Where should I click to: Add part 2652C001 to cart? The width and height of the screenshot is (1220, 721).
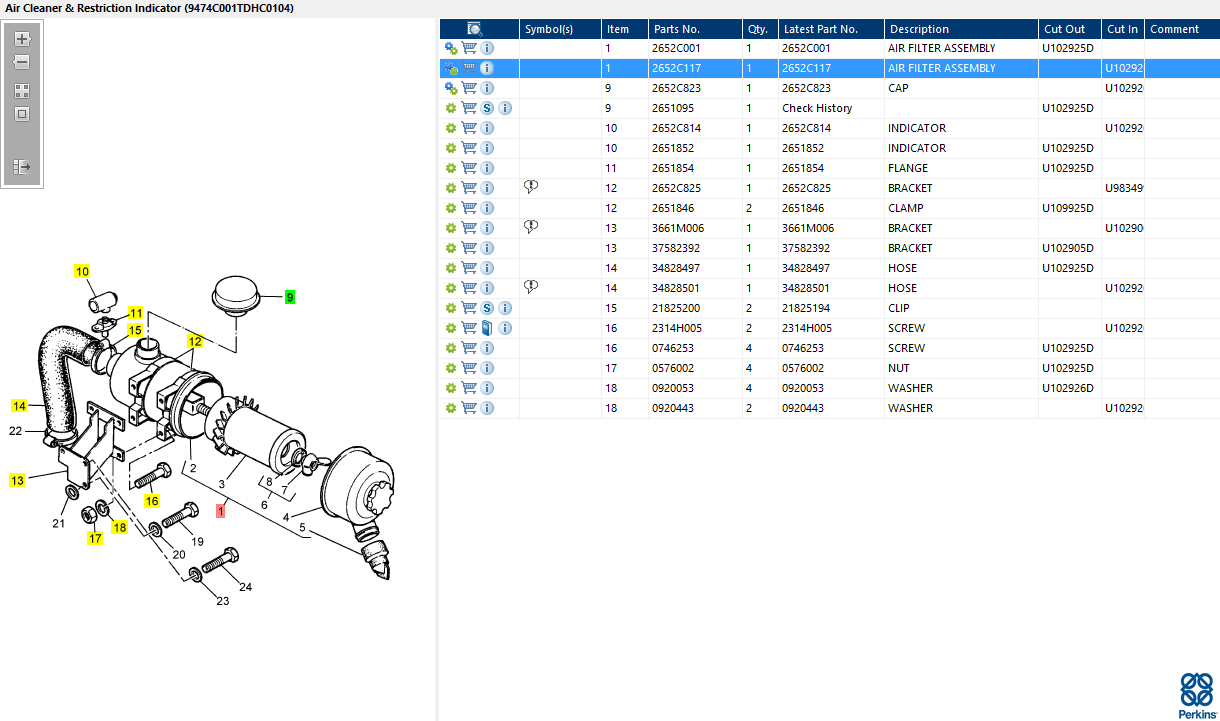[x=469, y=48]
